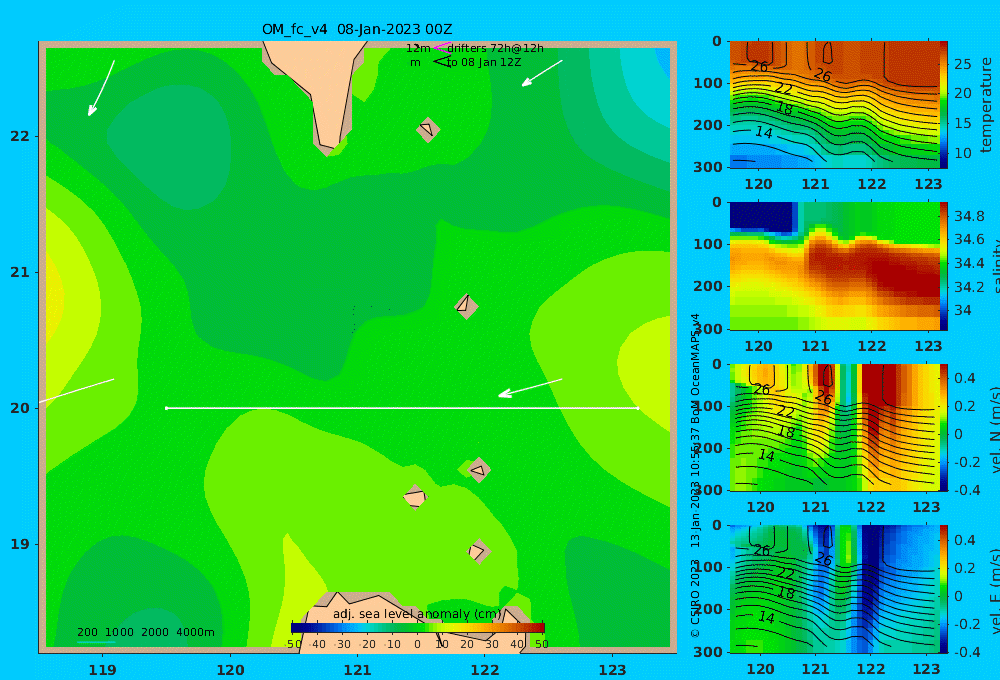Select the island marker near 19.5°N 122°E
The height and width of the screenshot is (680, 1000).
(479, 470)
